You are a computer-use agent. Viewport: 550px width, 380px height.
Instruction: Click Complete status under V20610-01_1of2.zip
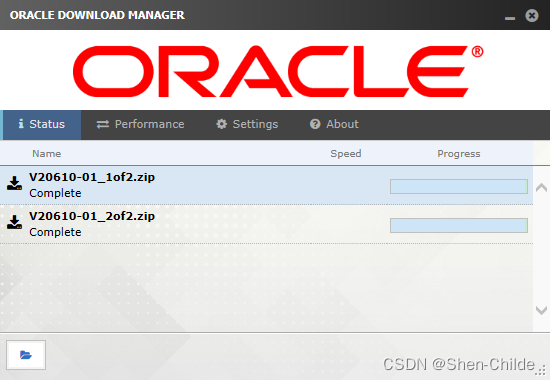[55, 193]
